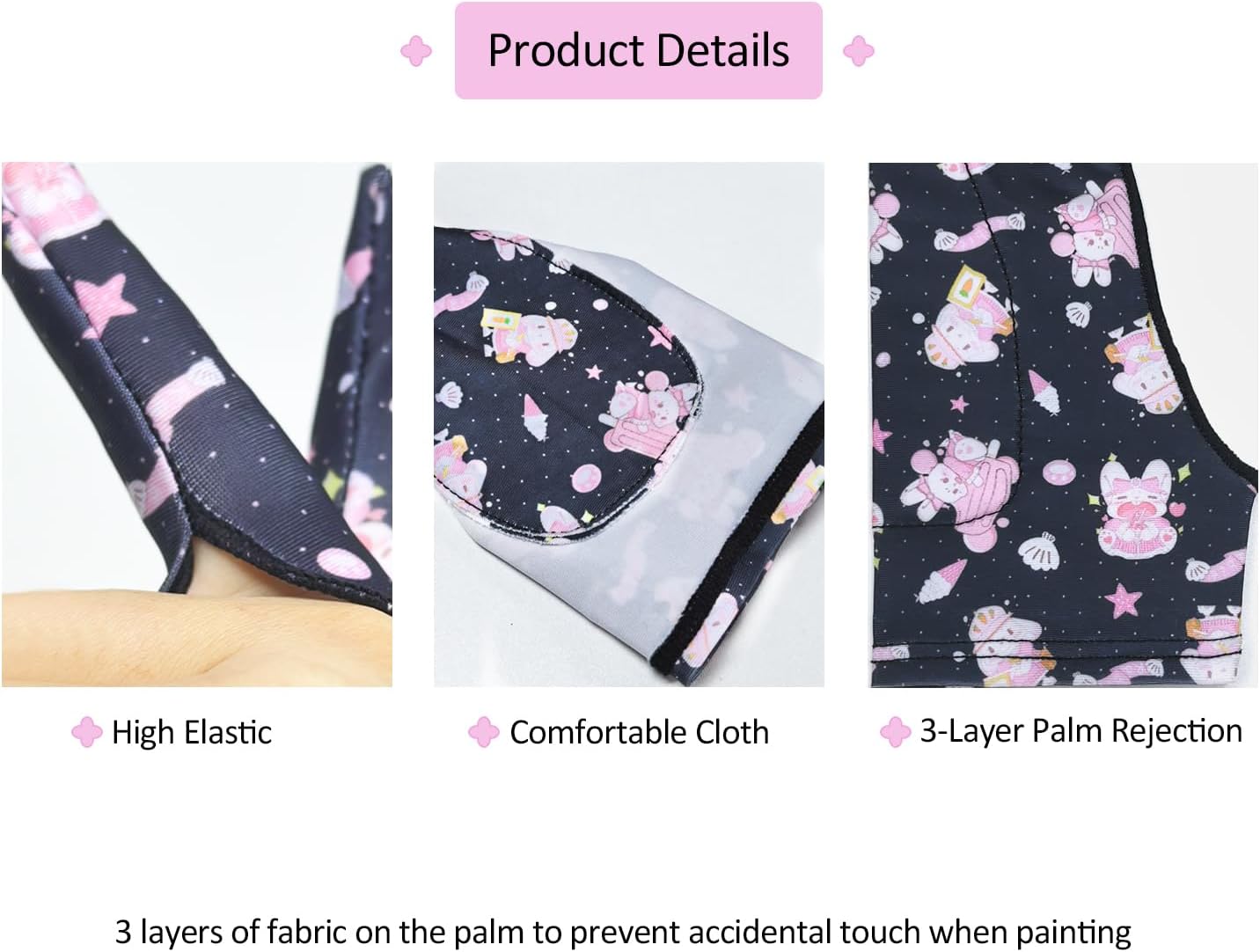The height and width of the screenshot is (952, 1260).
Task: Click the three-layers-of-fabric description sentence
Action: pos(623,932)
